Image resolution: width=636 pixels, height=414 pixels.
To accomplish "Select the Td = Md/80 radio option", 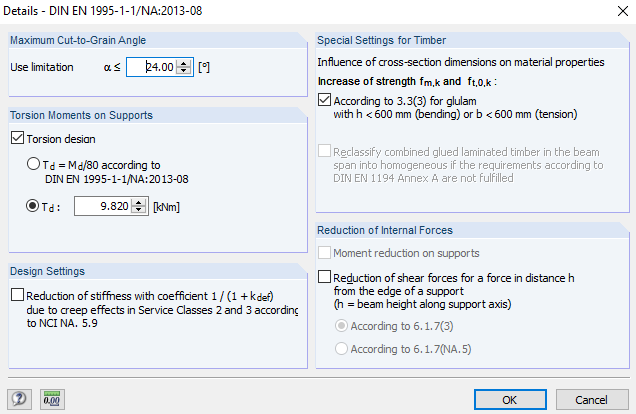I will click(x=34, y=165).
